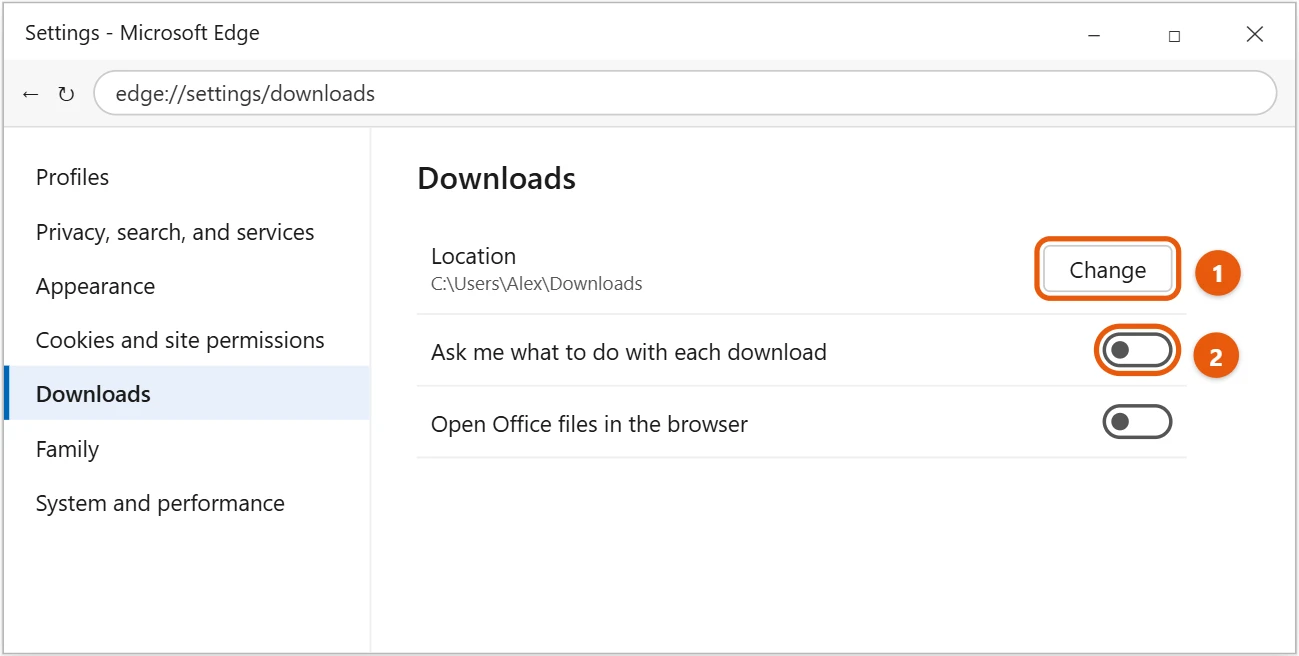The height and width of the screenshot is (656, 1299).
Task: Open the Profiles settings section
Action: point(187,177)
